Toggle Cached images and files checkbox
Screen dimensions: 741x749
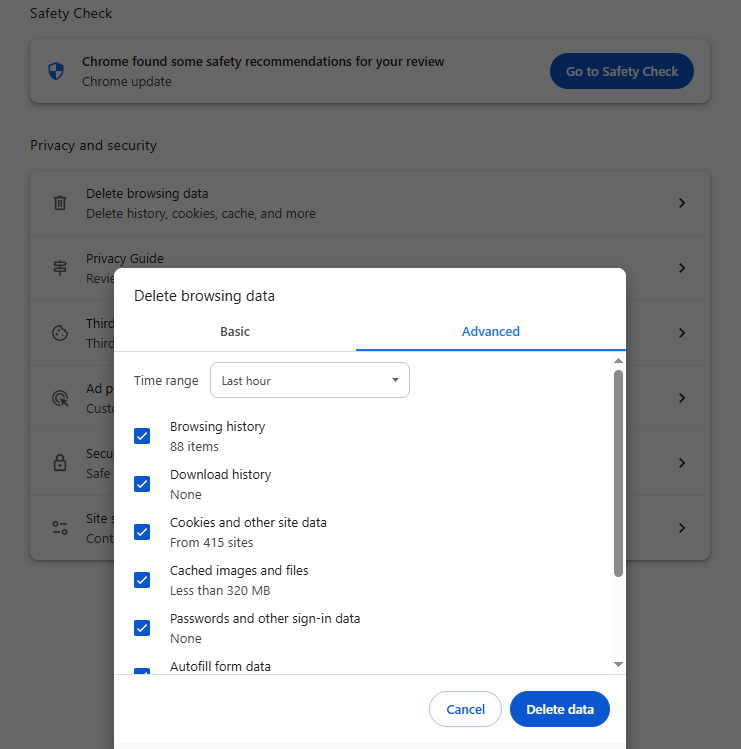click(x=142, y=580)
